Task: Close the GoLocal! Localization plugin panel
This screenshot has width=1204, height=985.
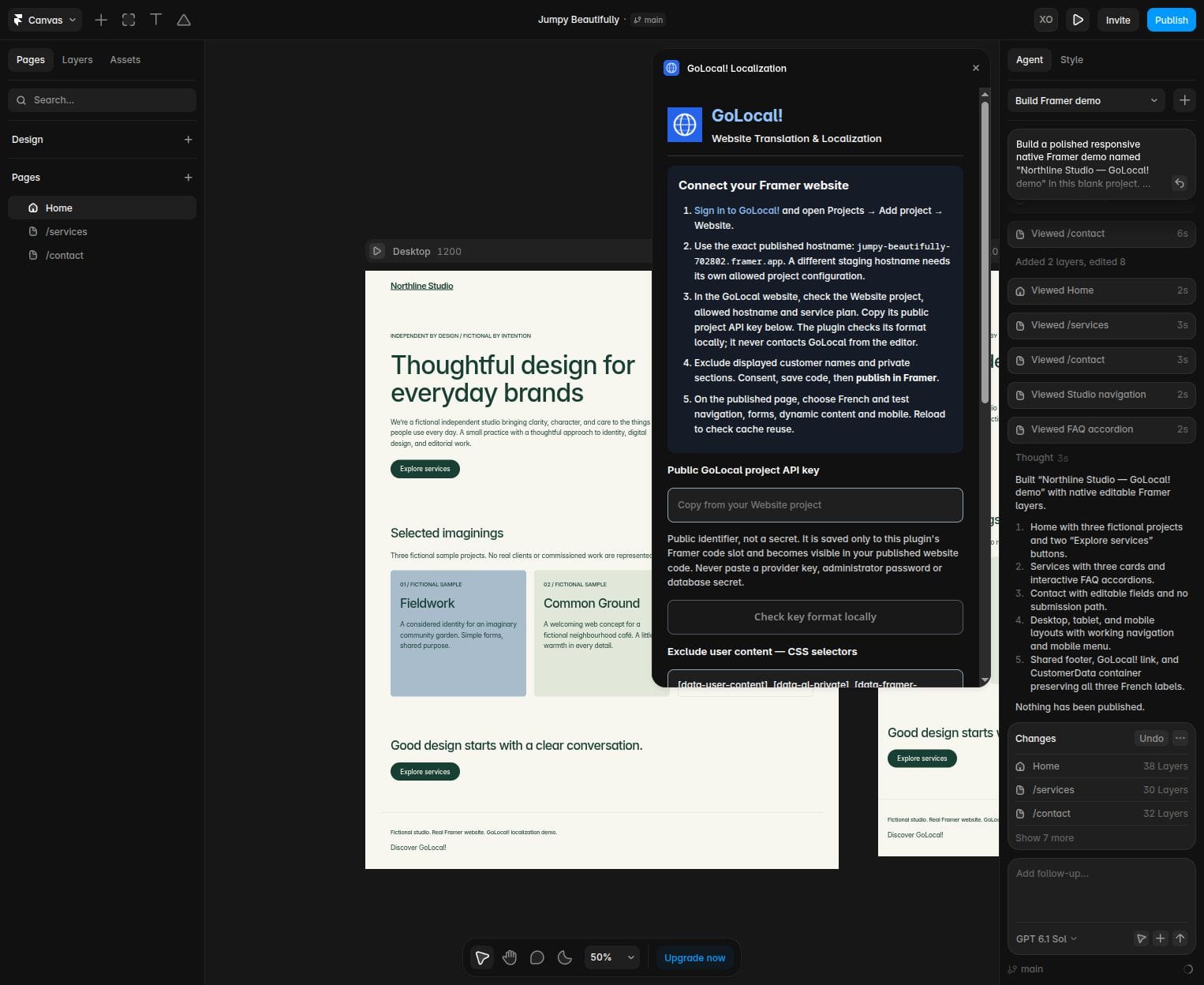Action: 976,68
